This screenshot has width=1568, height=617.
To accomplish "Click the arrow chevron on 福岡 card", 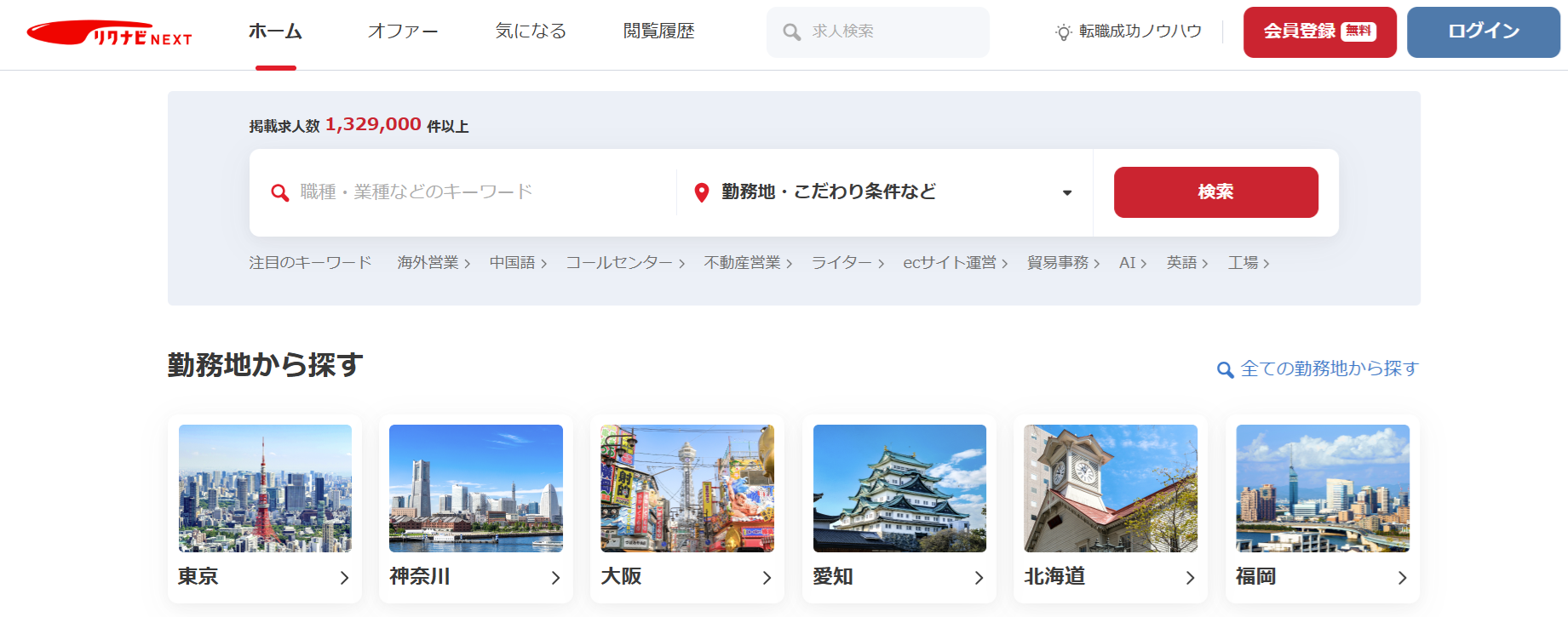I will click(1402, 578).
